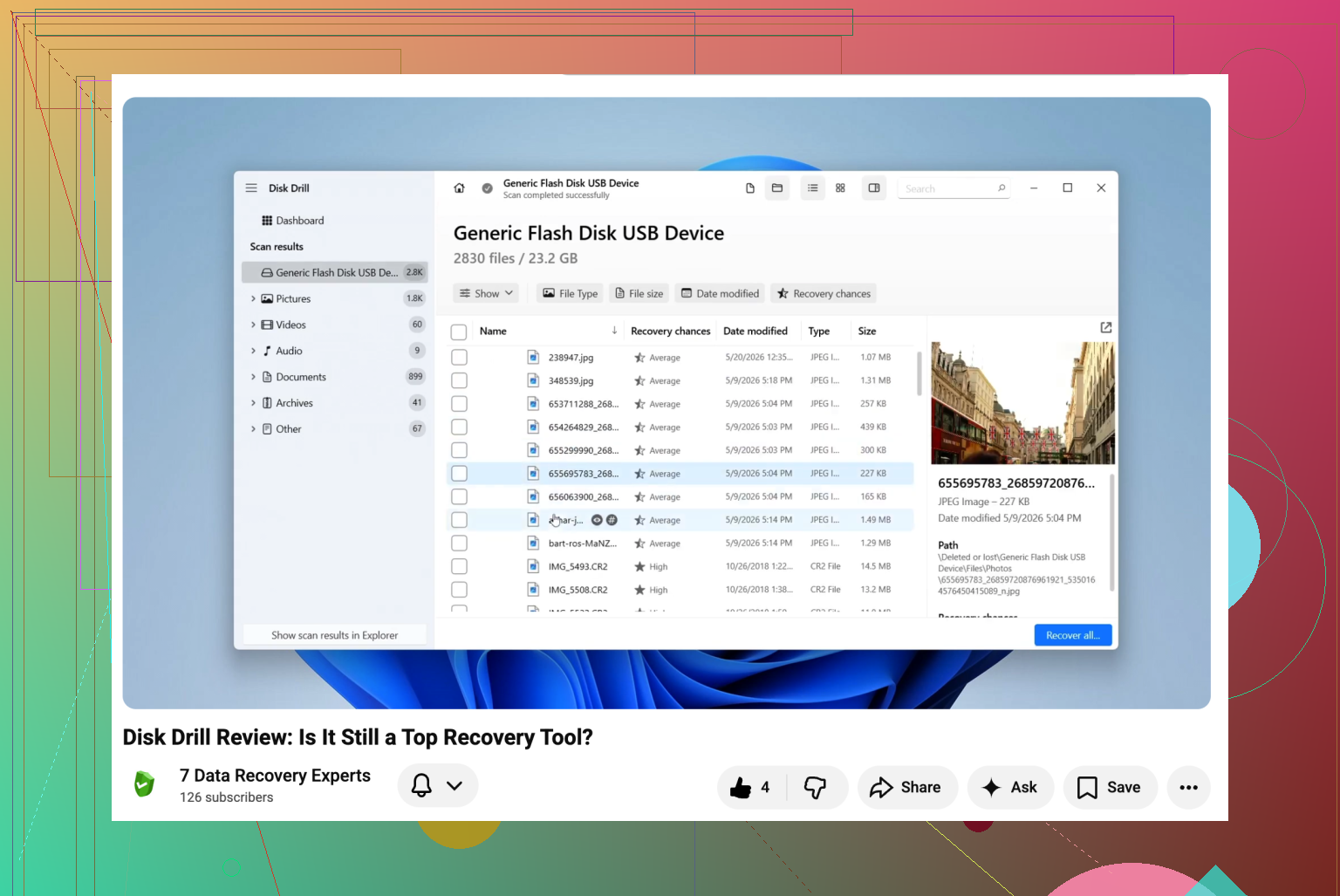
Task: Open the File Type filter
Action: click(x=571, y=293)
